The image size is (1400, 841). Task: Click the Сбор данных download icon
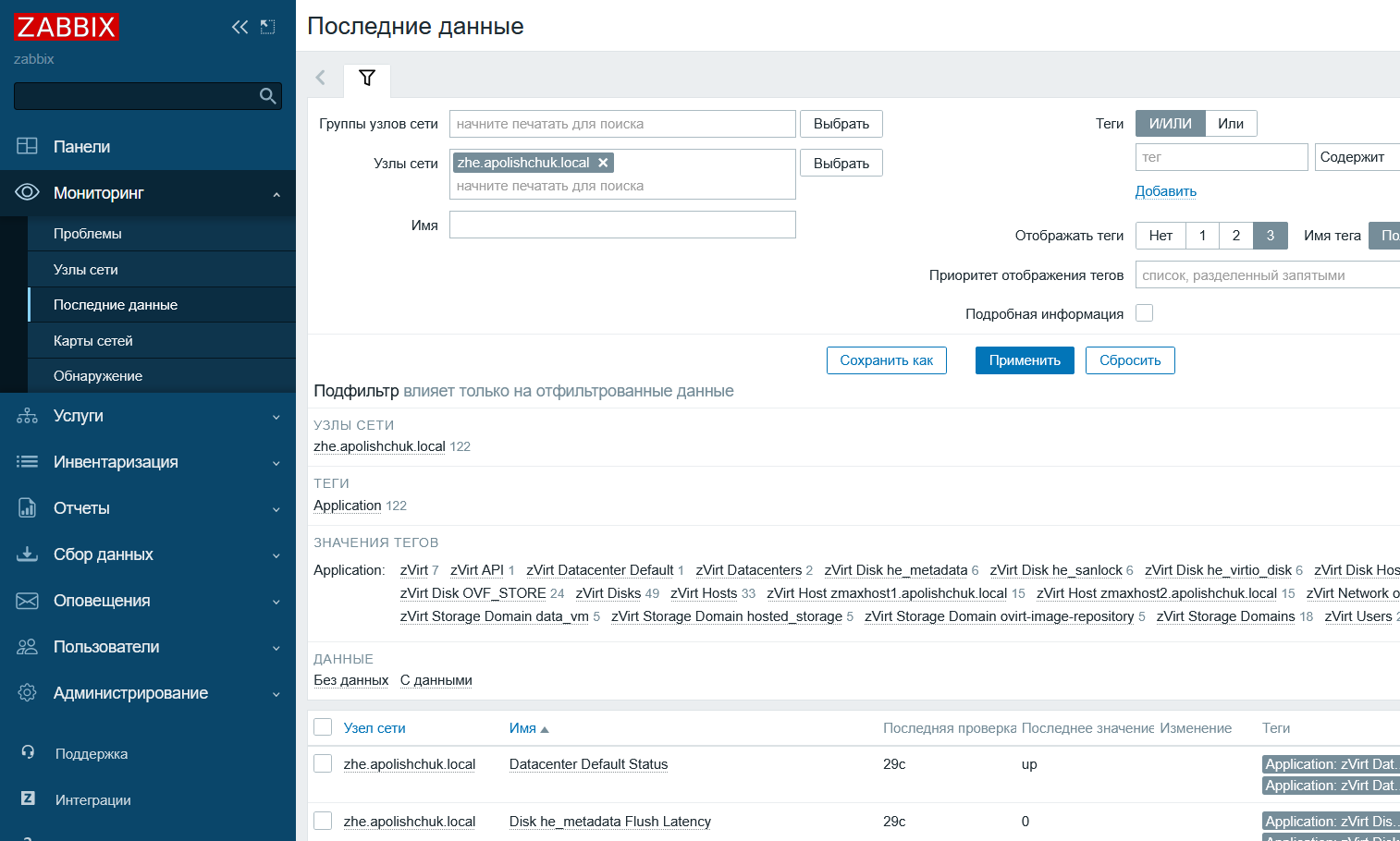coord(27,555)
